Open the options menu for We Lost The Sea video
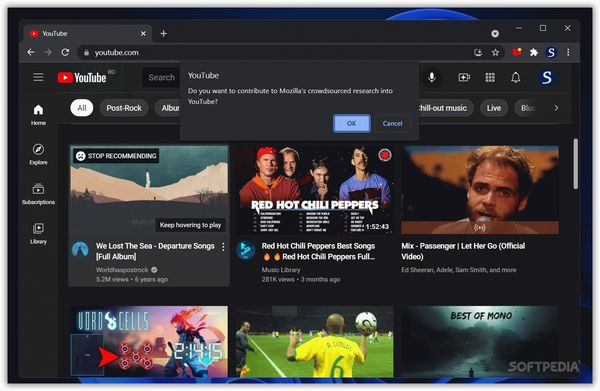Image resolution: width=600 pixels, height=391 pixels. point(223,247)
